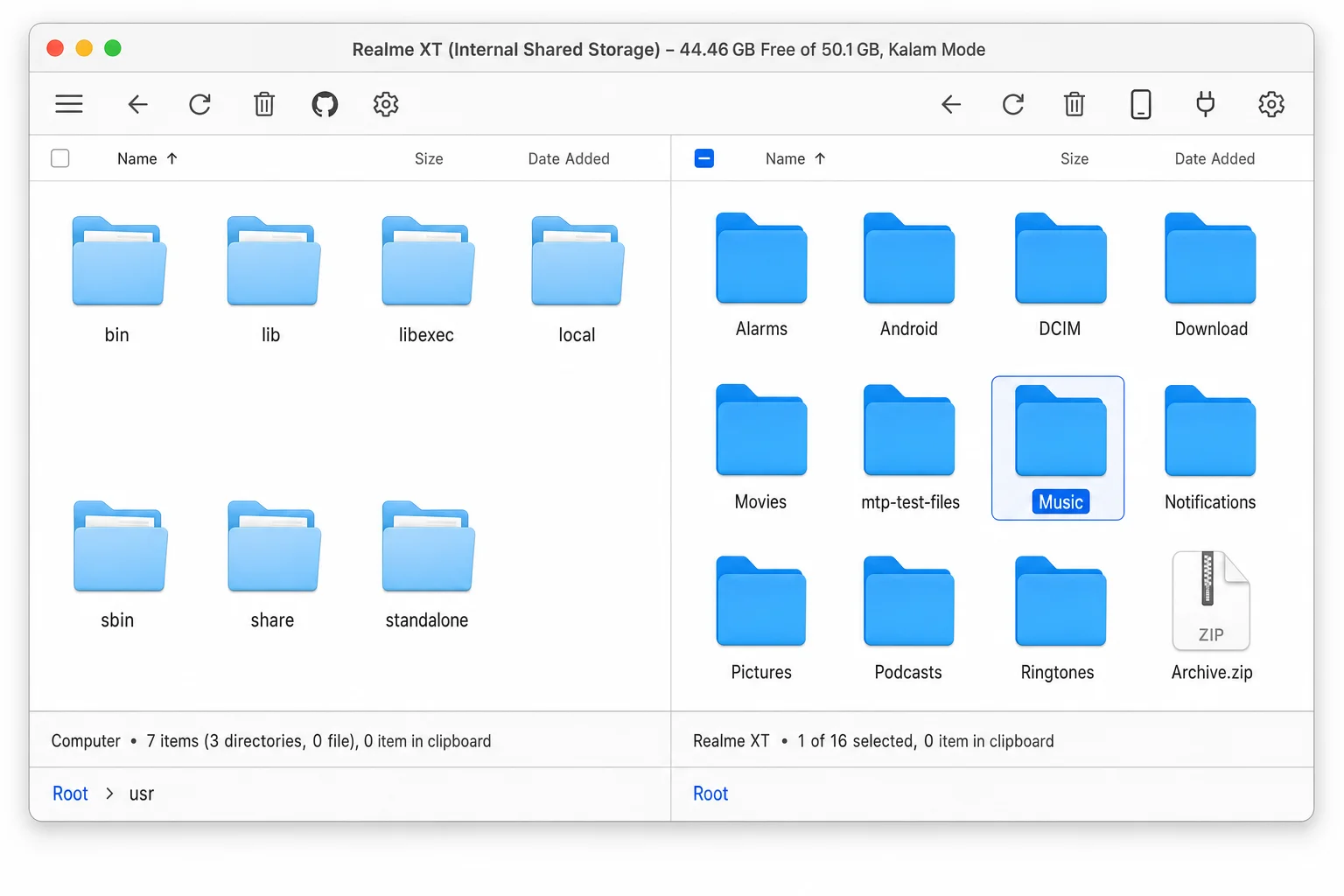Image resolution: width=1344 pixels, height=896 pixels.
Task: Sort Realme XT pane by Name column
Action: coord(795,158)
